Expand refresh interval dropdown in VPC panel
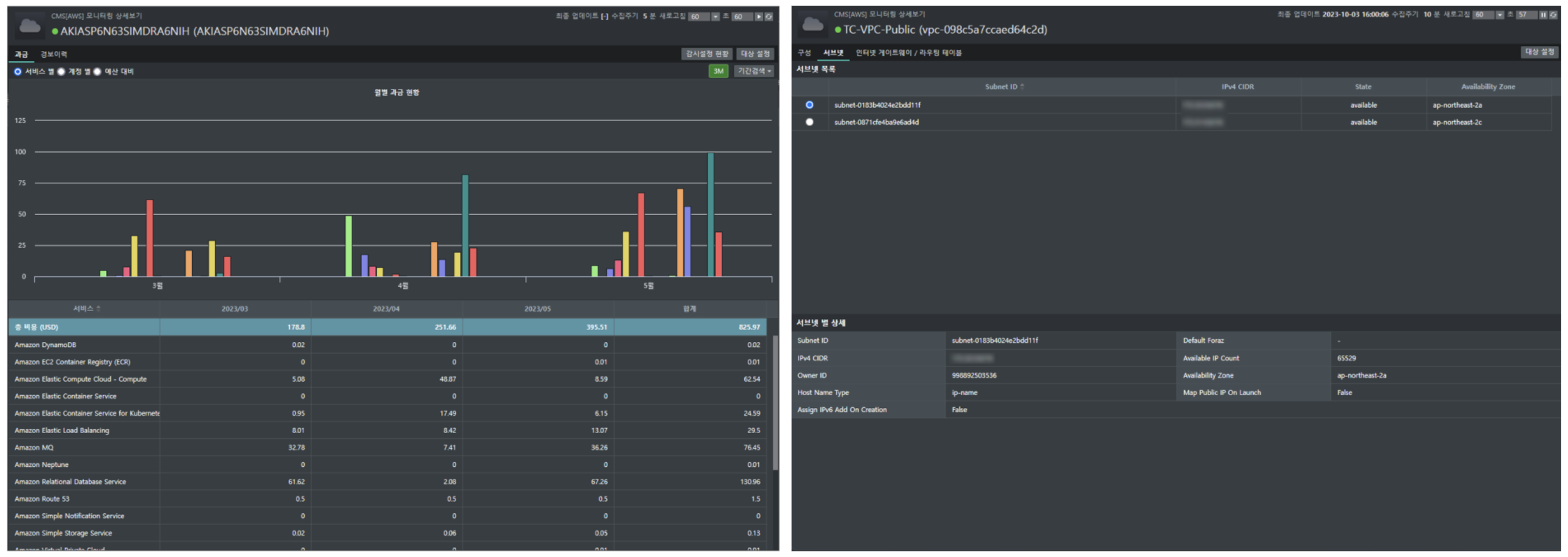 1499,15
